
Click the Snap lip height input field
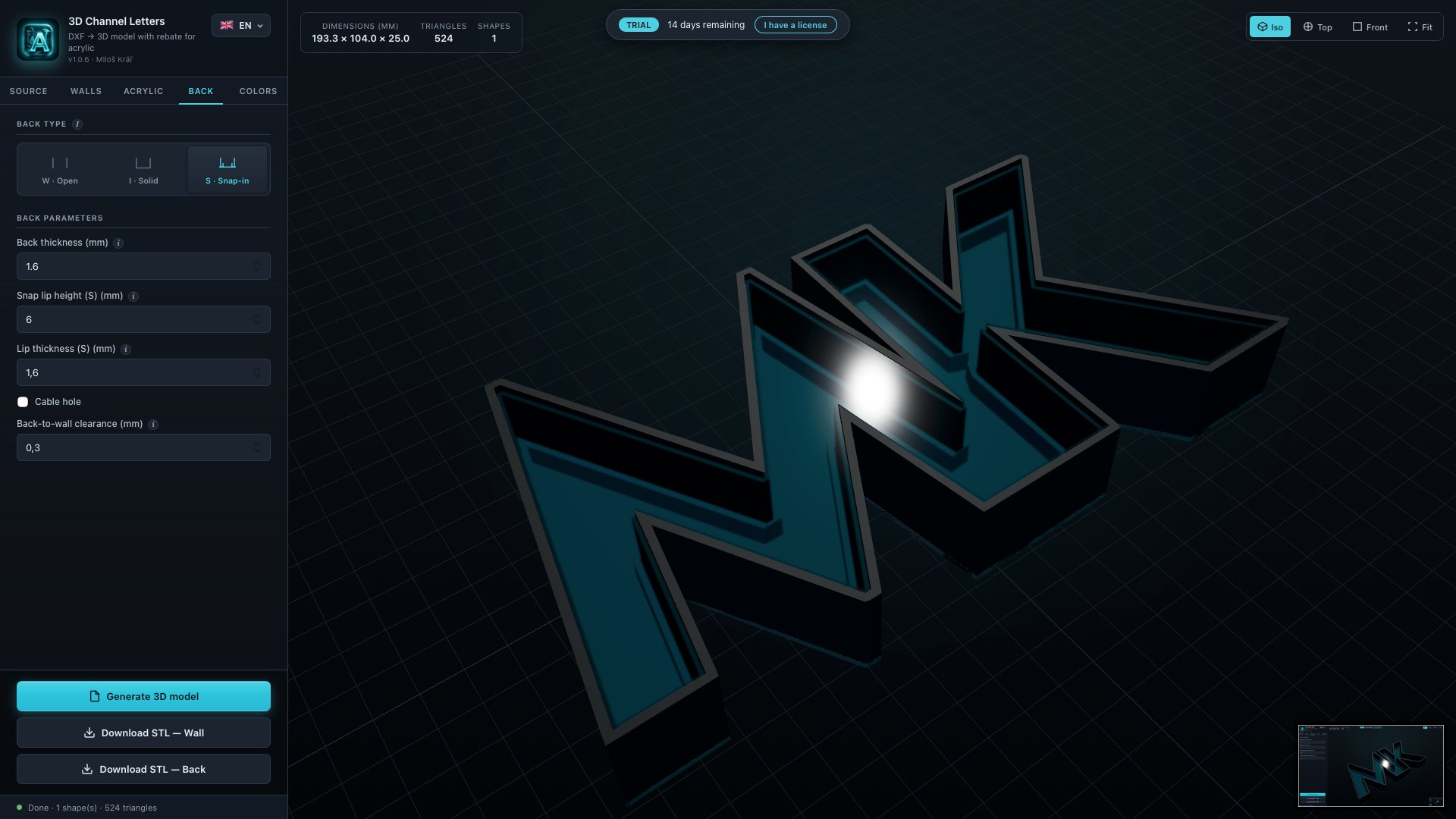point(143,319)
